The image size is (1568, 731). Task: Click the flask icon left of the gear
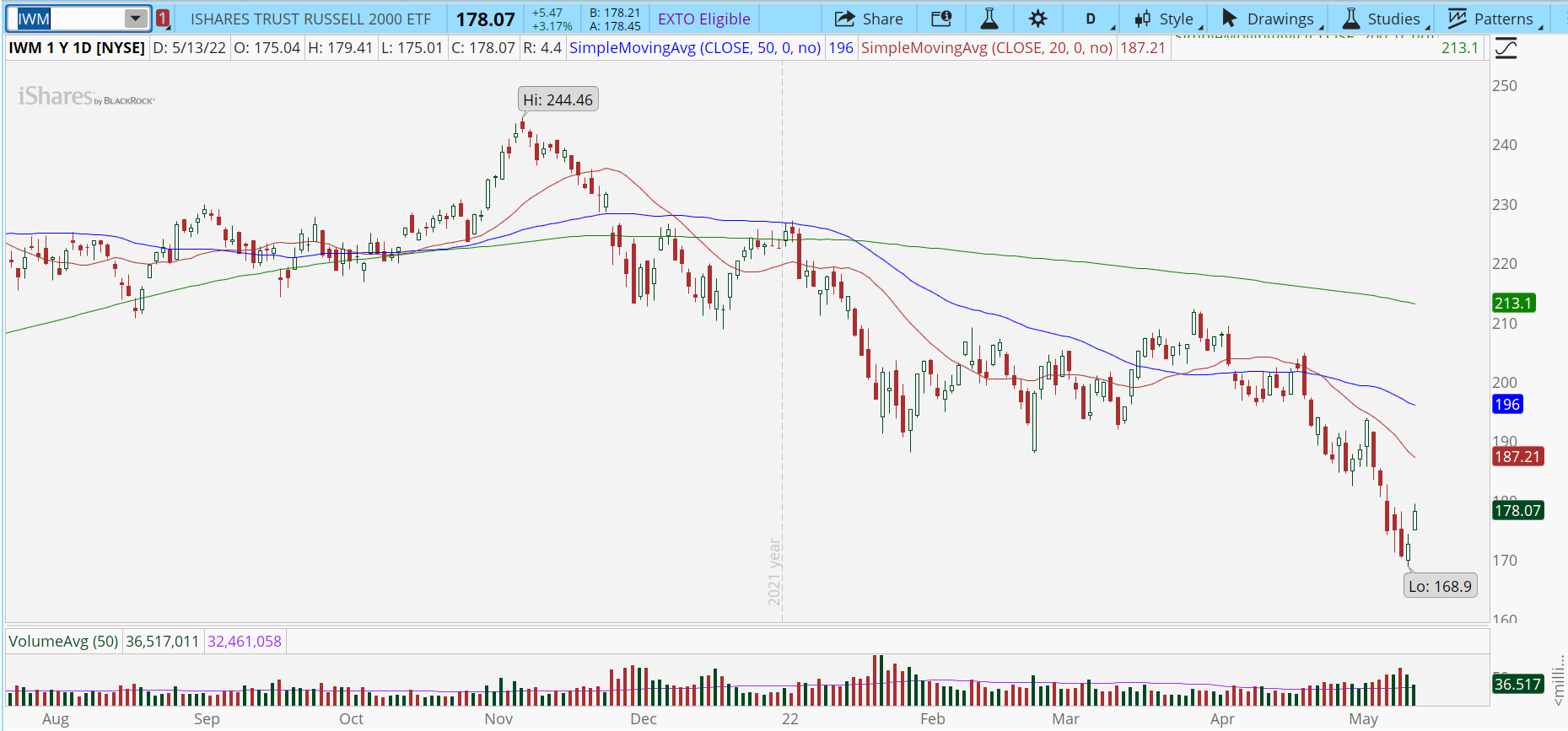(x=989, y=19)
